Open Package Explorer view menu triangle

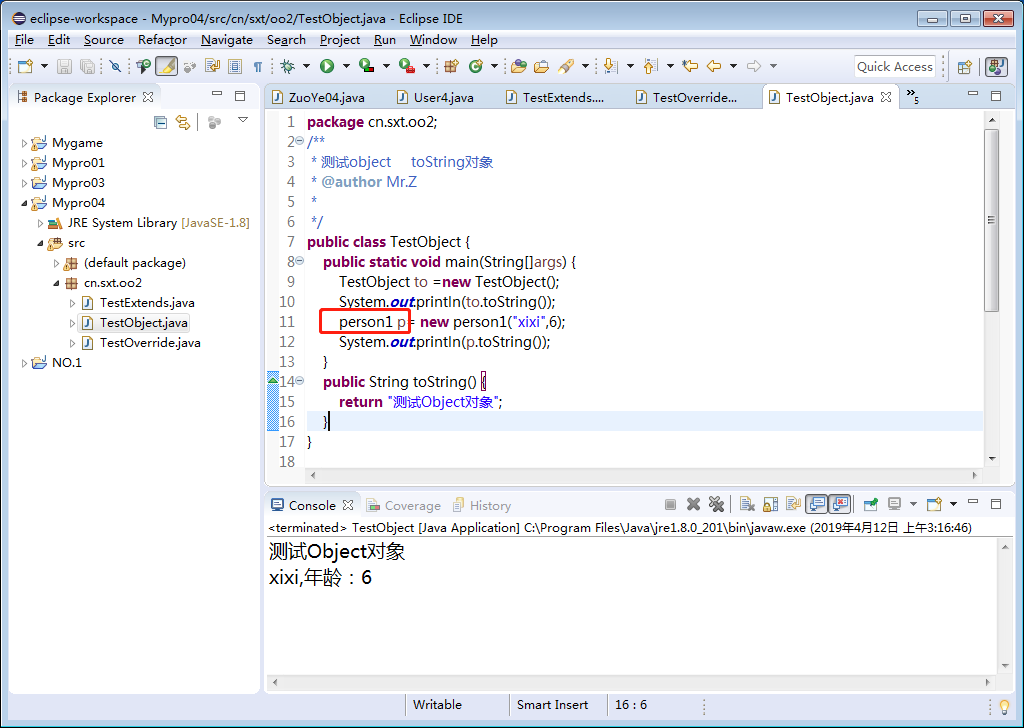[243, 120]
